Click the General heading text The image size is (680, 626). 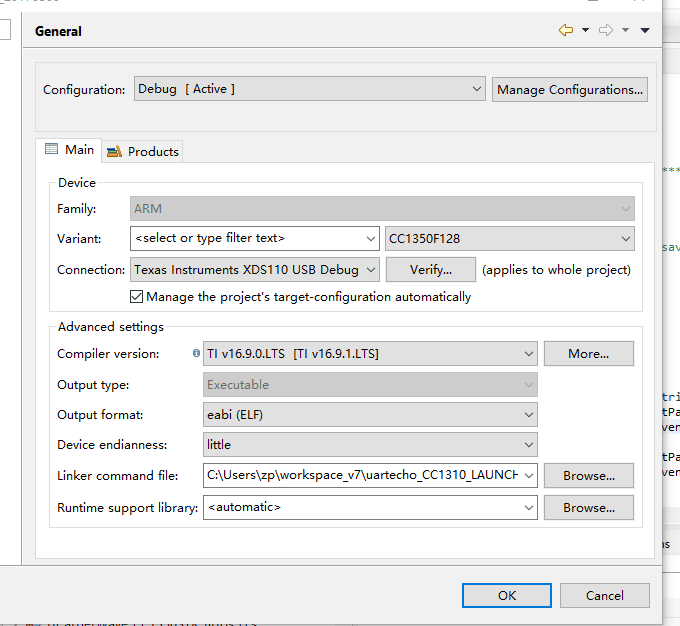(x=58, y=31)
